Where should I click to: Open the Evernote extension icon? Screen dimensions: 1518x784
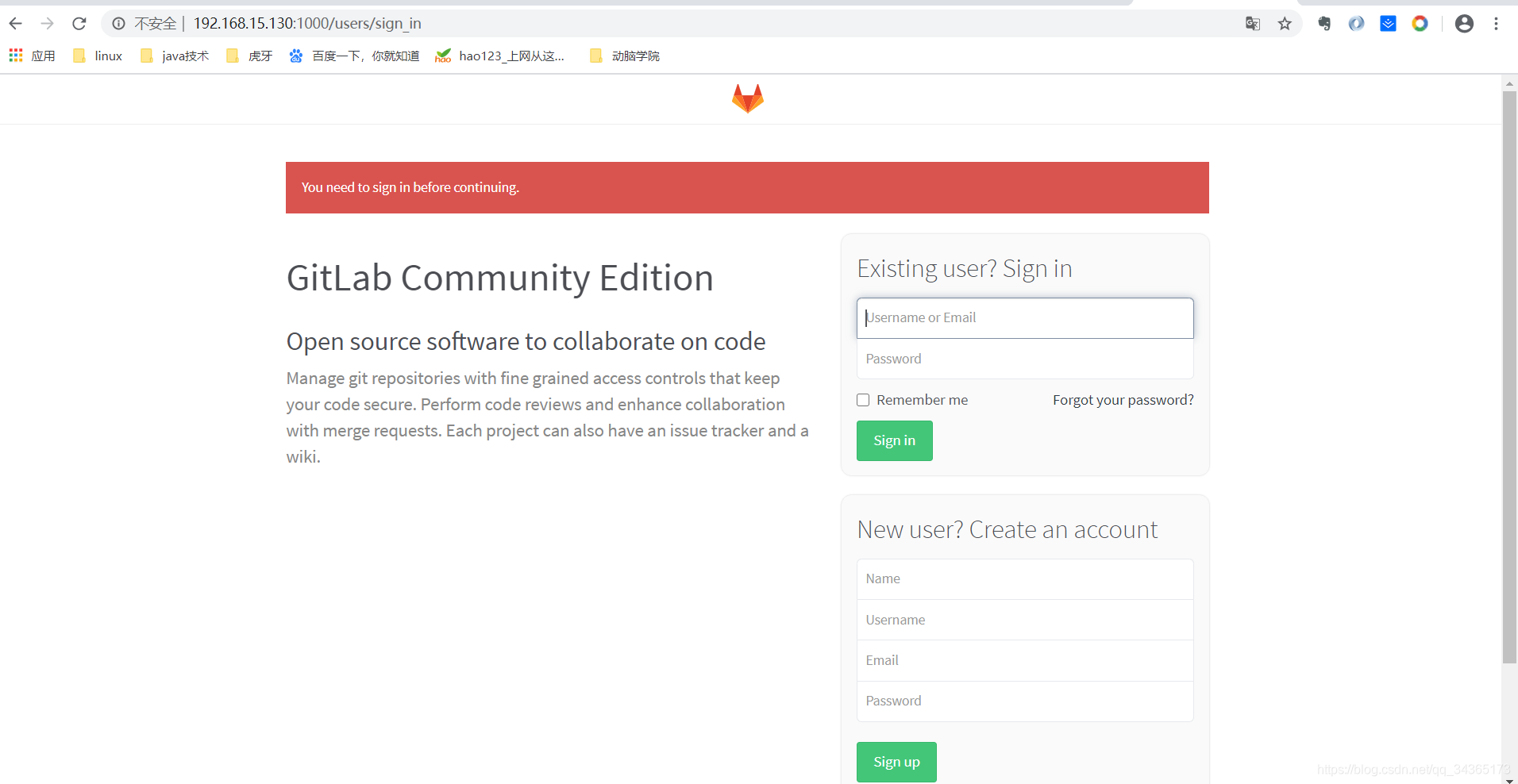(x=1324, y=24)
